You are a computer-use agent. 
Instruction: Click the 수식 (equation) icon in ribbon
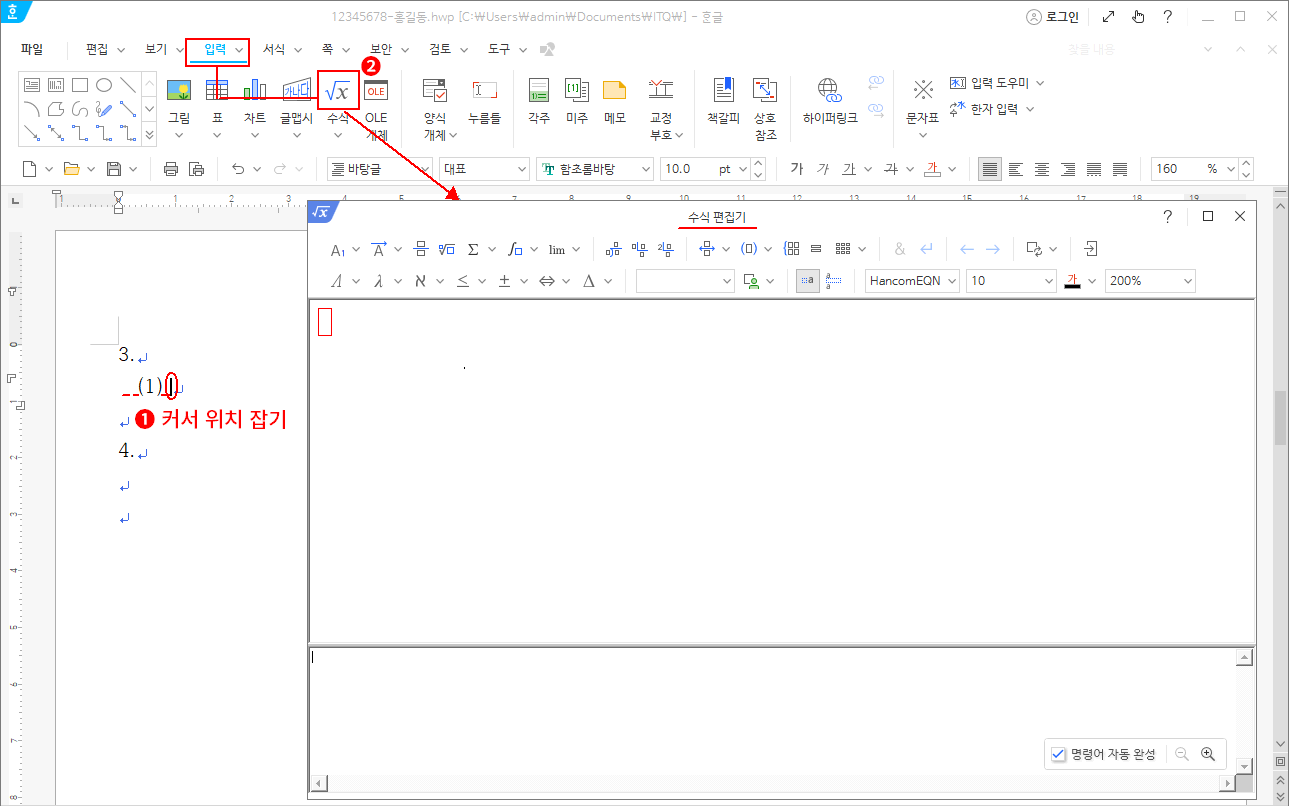pyautogui.click(x=338, y=91)
